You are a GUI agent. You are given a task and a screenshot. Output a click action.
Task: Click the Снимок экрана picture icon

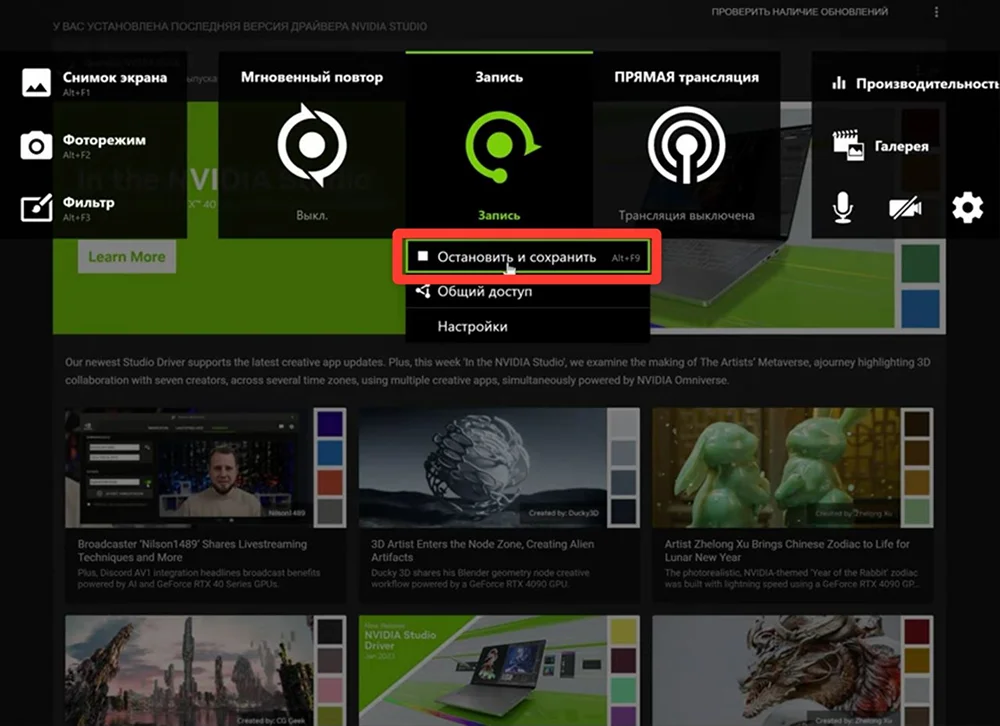(37, 83)
